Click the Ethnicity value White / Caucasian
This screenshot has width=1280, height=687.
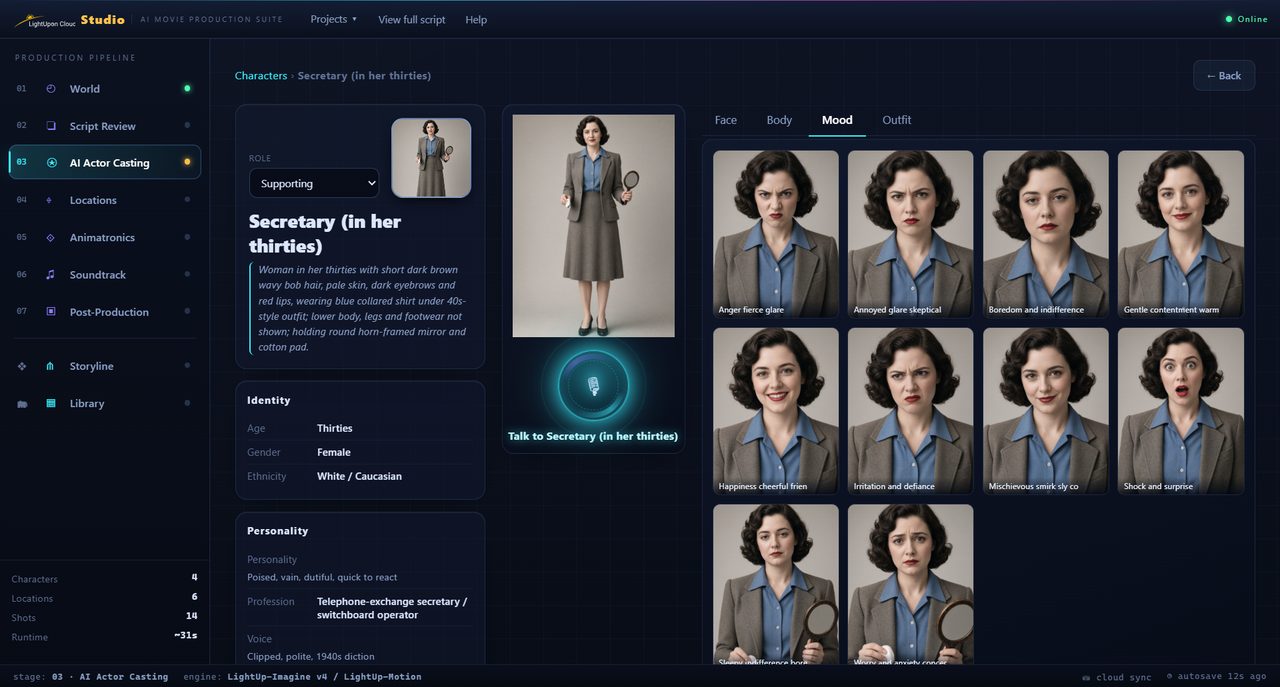tap(359, 476)
